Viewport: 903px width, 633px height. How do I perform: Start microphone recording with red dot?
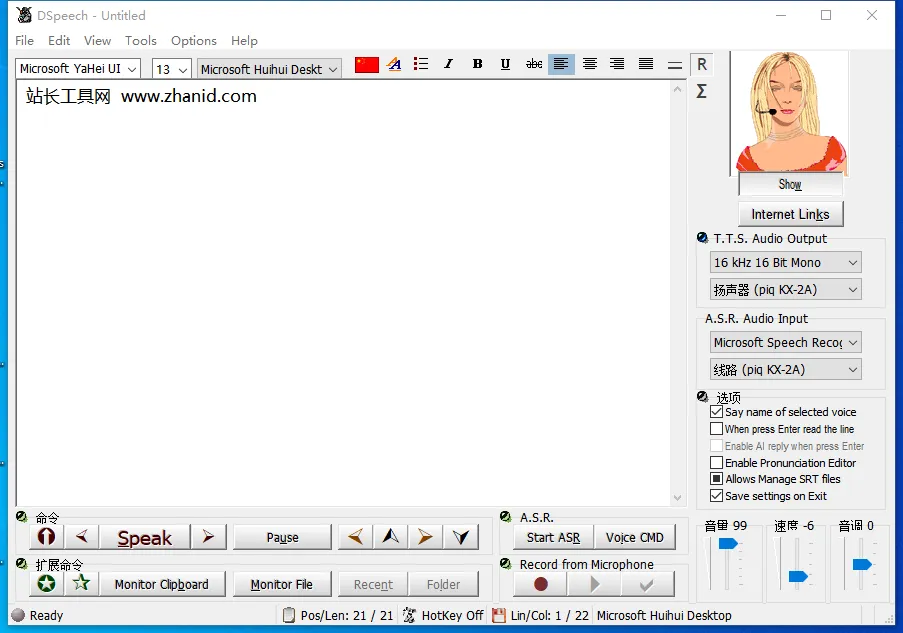tap(540, 584)
